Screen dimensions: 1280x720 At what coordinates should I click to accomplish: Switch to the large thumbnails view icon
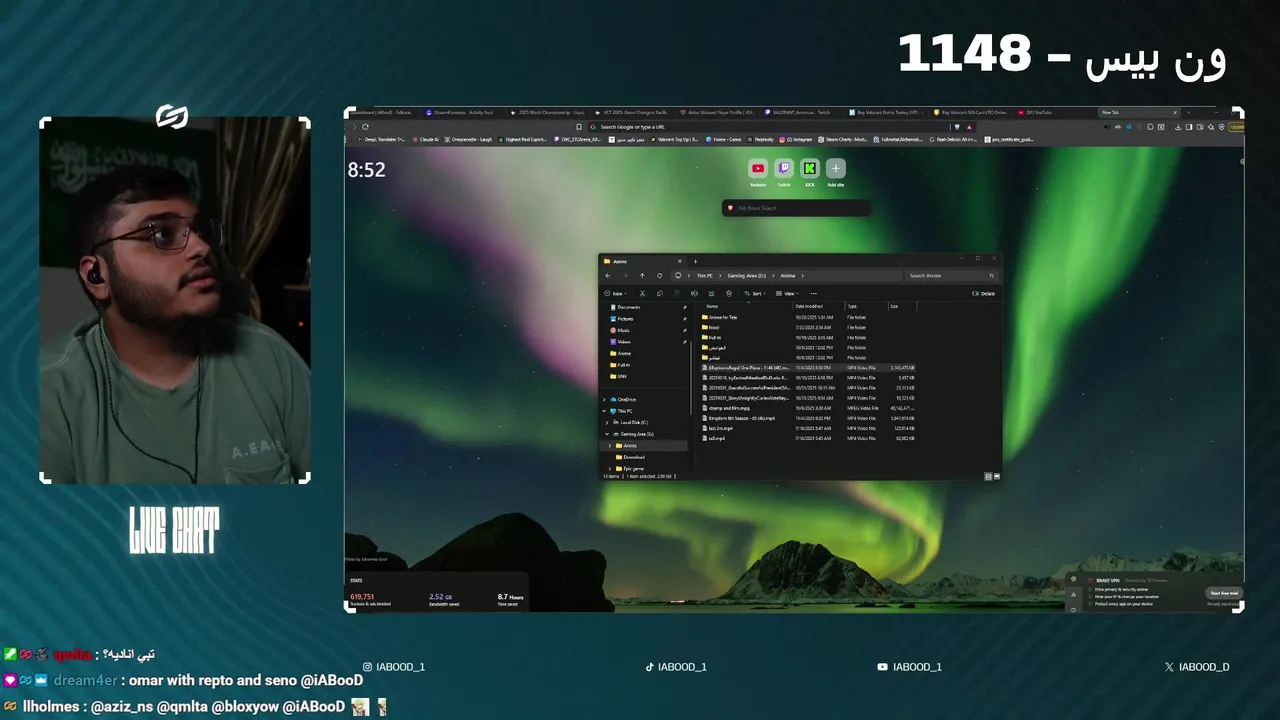click(995, 476)
